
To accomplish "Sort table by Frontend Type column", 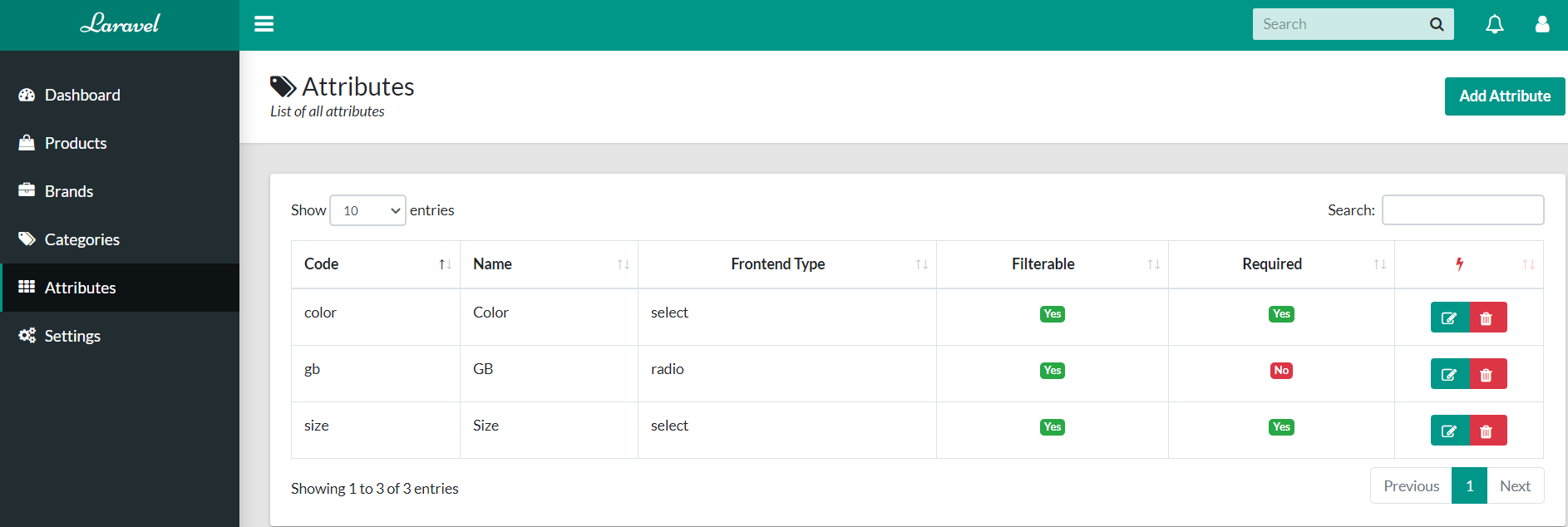I will point(786,264).
